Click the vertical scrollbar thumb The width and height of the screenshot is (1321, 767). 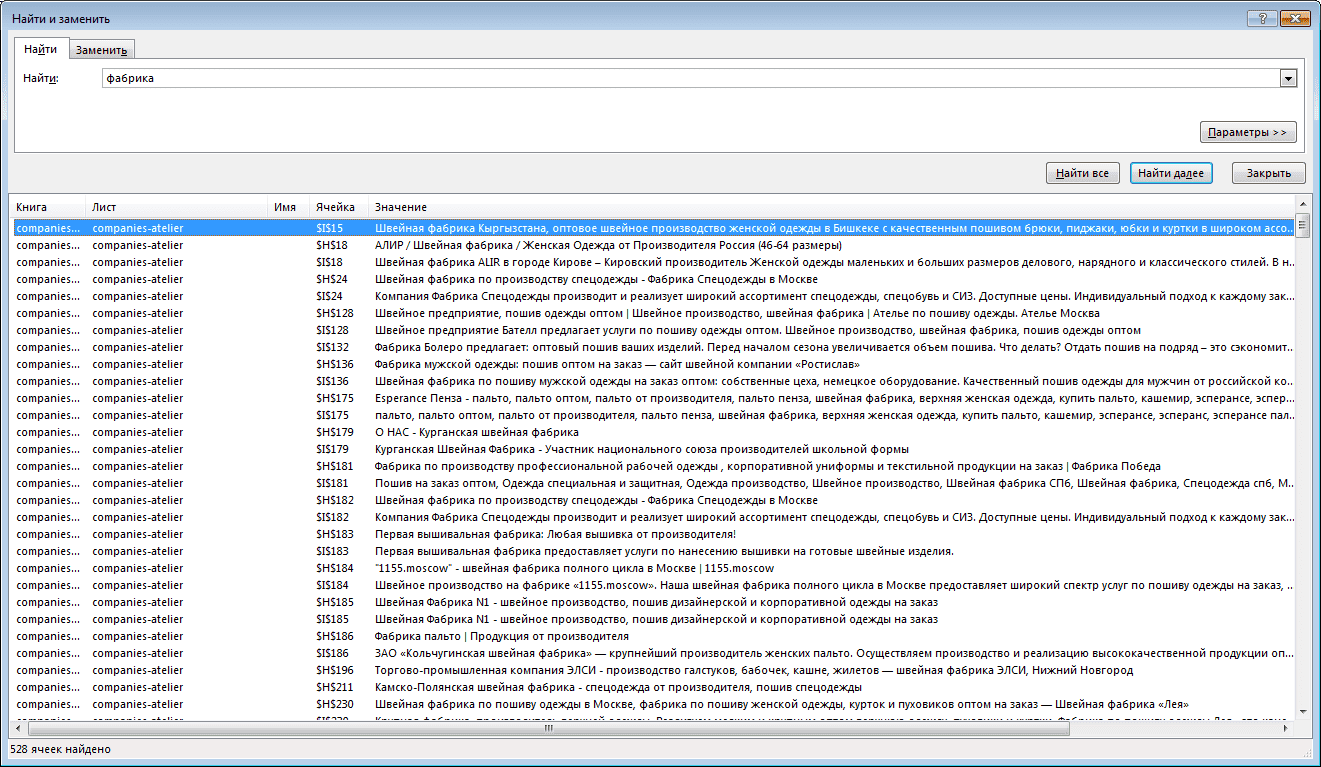(x=1302, y=225)
